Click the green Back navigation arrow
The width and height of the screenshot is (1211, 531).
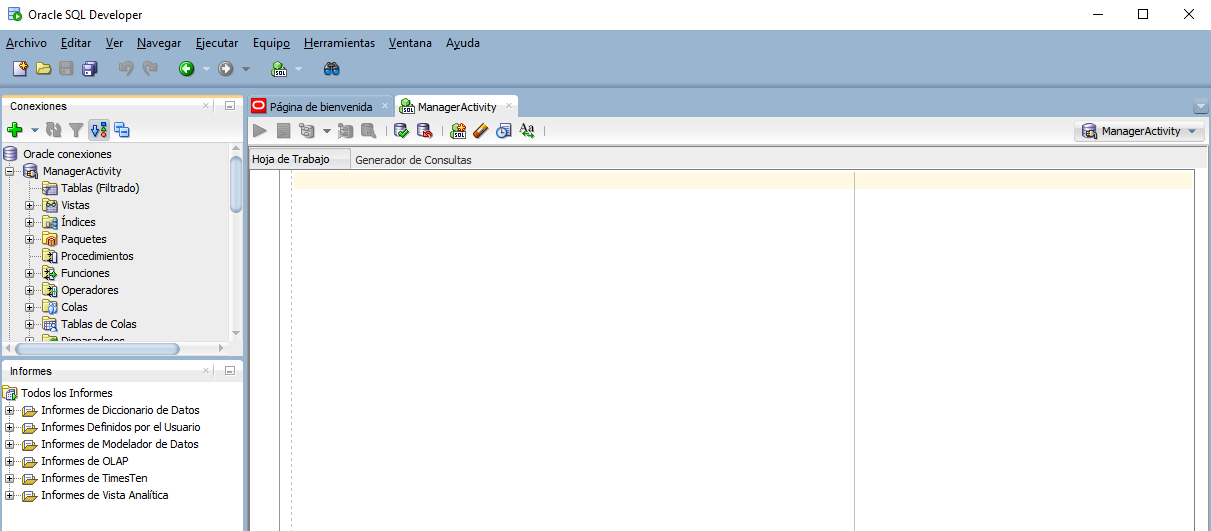click(x=186, y=69)
